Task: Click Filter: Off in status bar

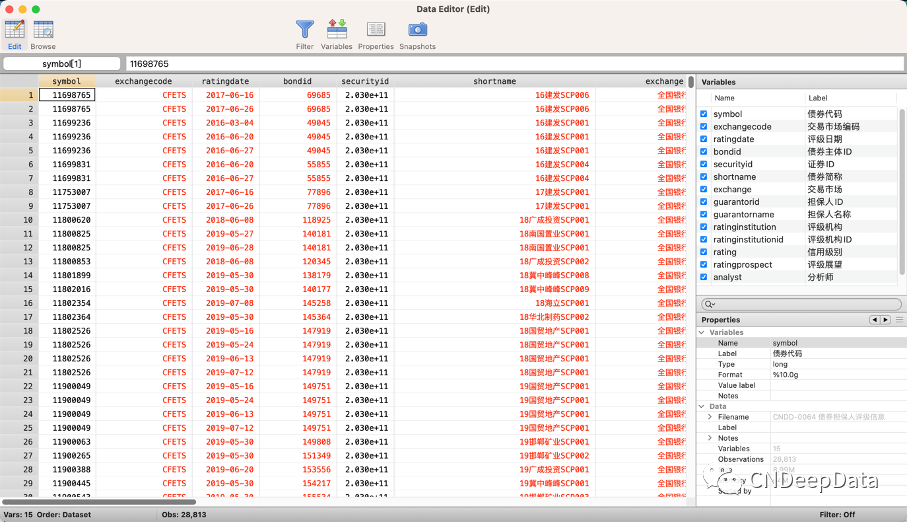Action: tap(837, 514)
